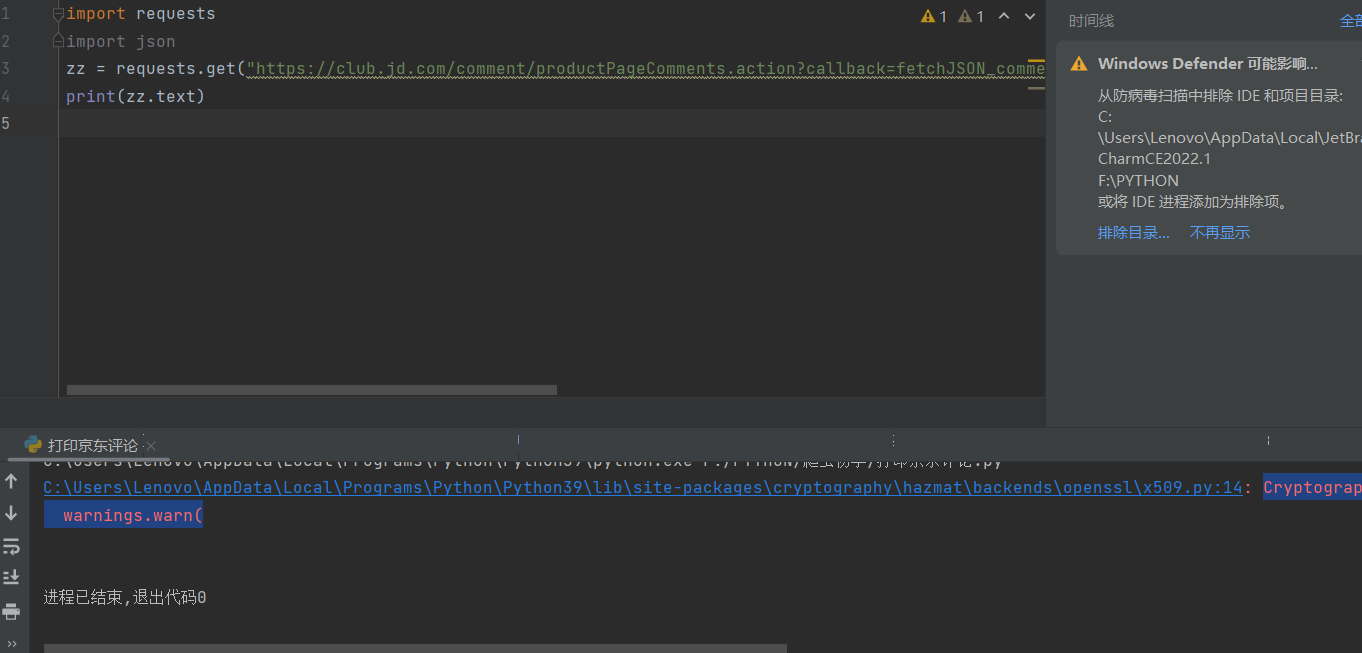The image size is (1362, 653).
Task: Collapse the import block fold marker
Action: click(x=58, y=14)
